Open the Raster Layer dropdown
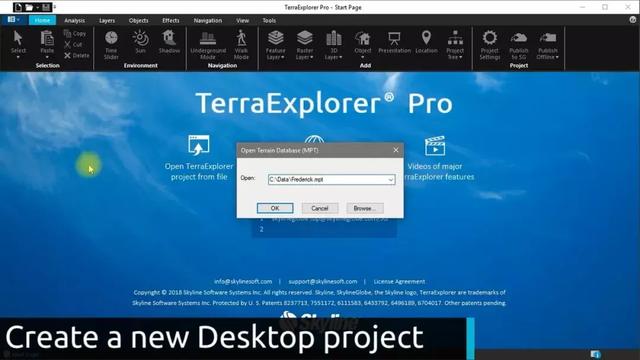 [x=304, y=45]
